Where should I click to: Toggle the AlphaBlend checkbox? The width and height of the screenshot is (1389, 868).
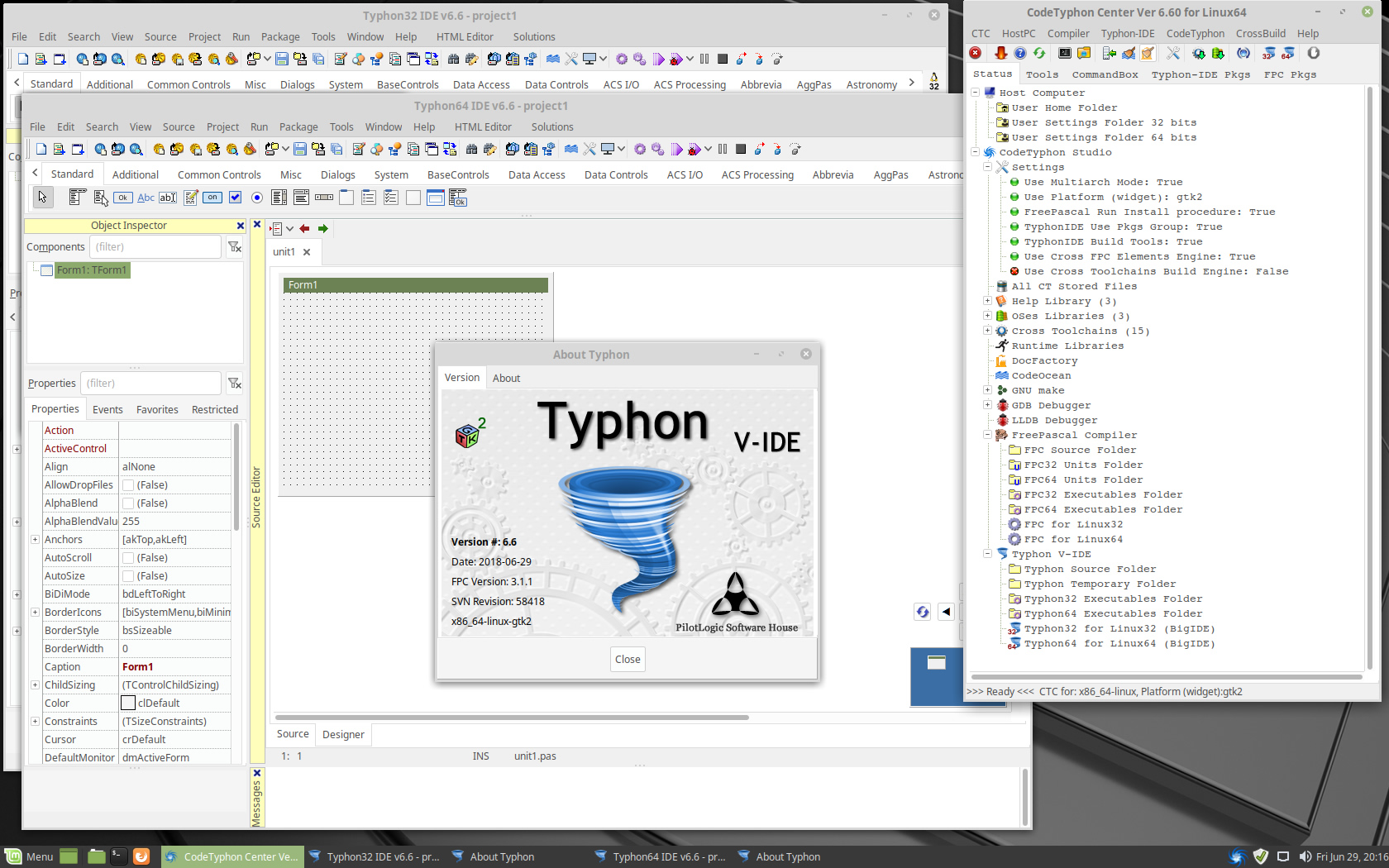(x=128, y=503)
